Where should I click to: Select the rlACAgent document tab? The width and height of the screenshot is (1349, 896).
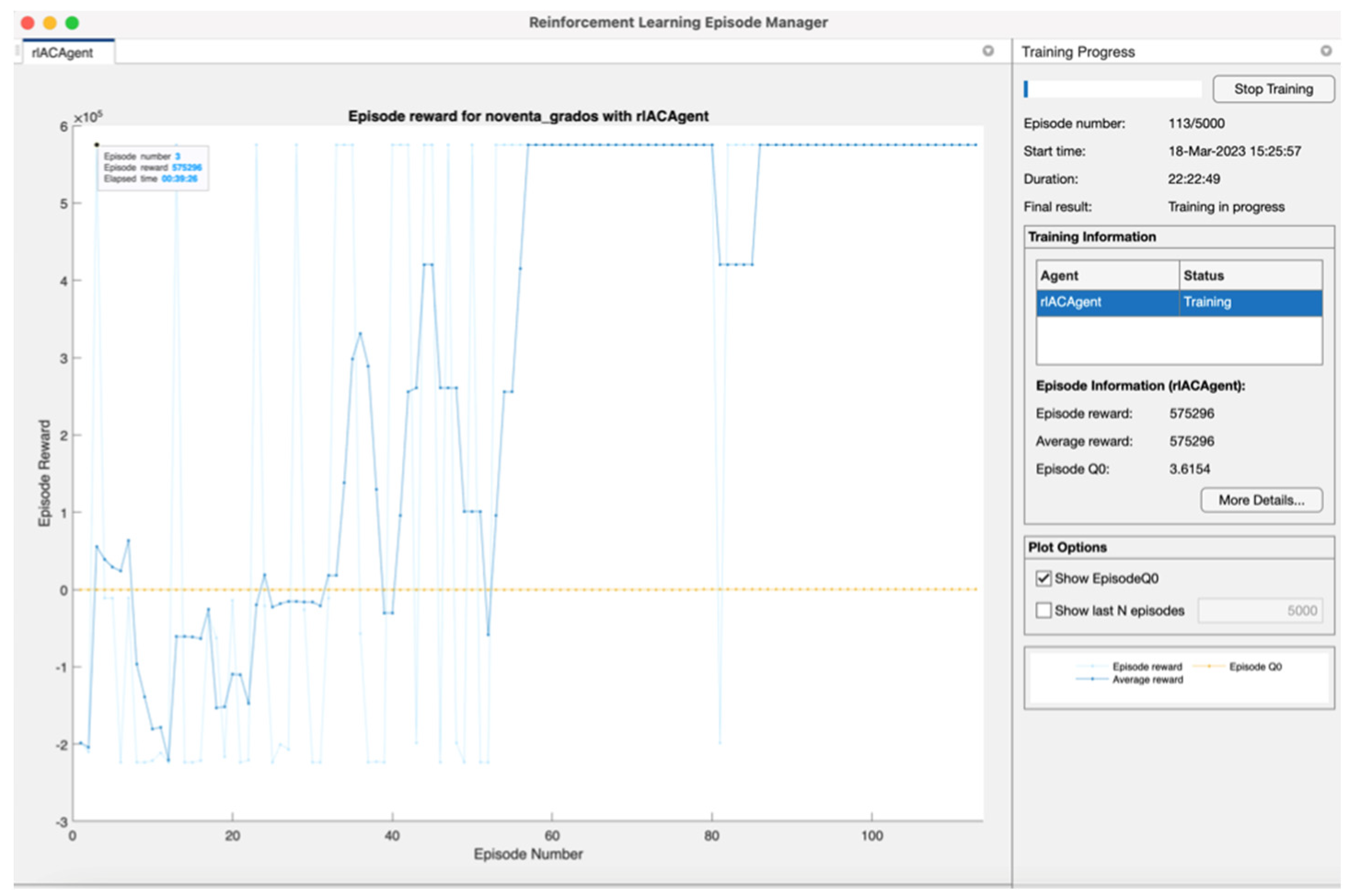[x=63, y=52]
